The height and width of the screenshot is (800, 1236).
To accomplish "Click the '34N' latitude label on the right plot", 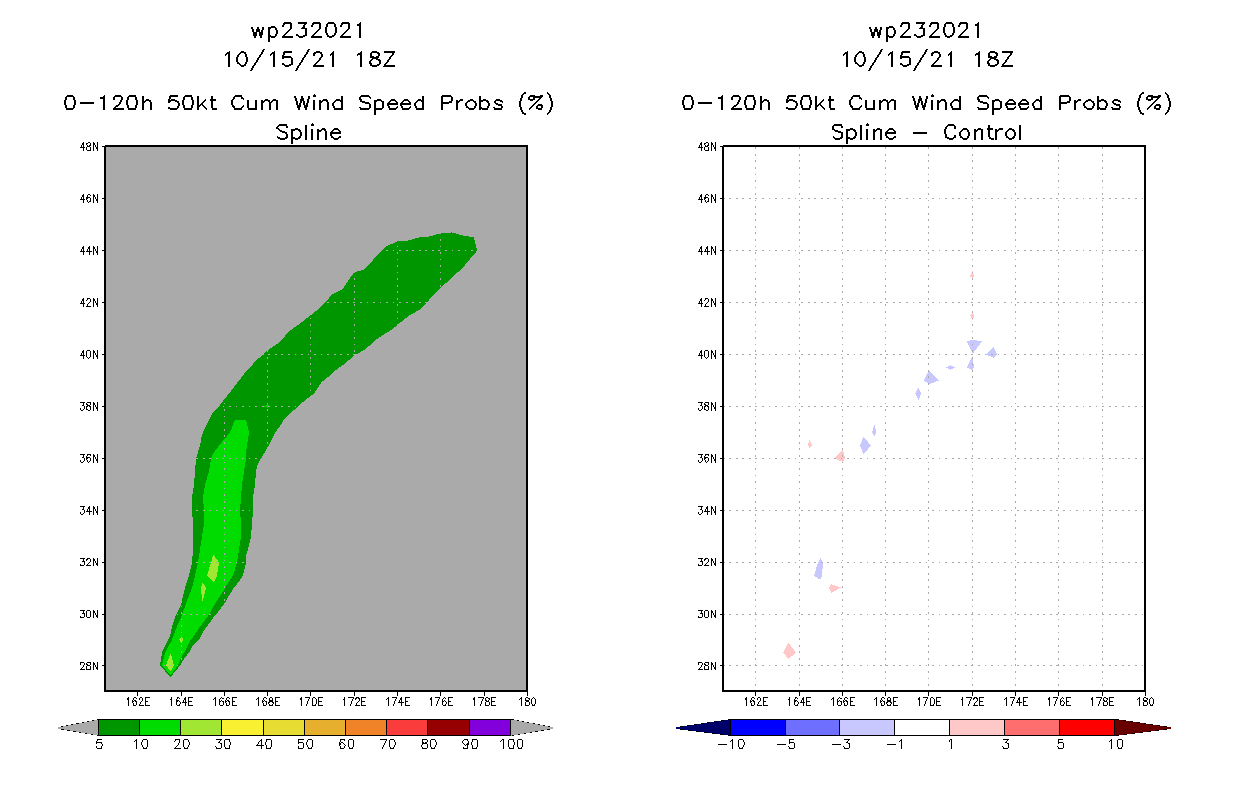I will (707, 511).
